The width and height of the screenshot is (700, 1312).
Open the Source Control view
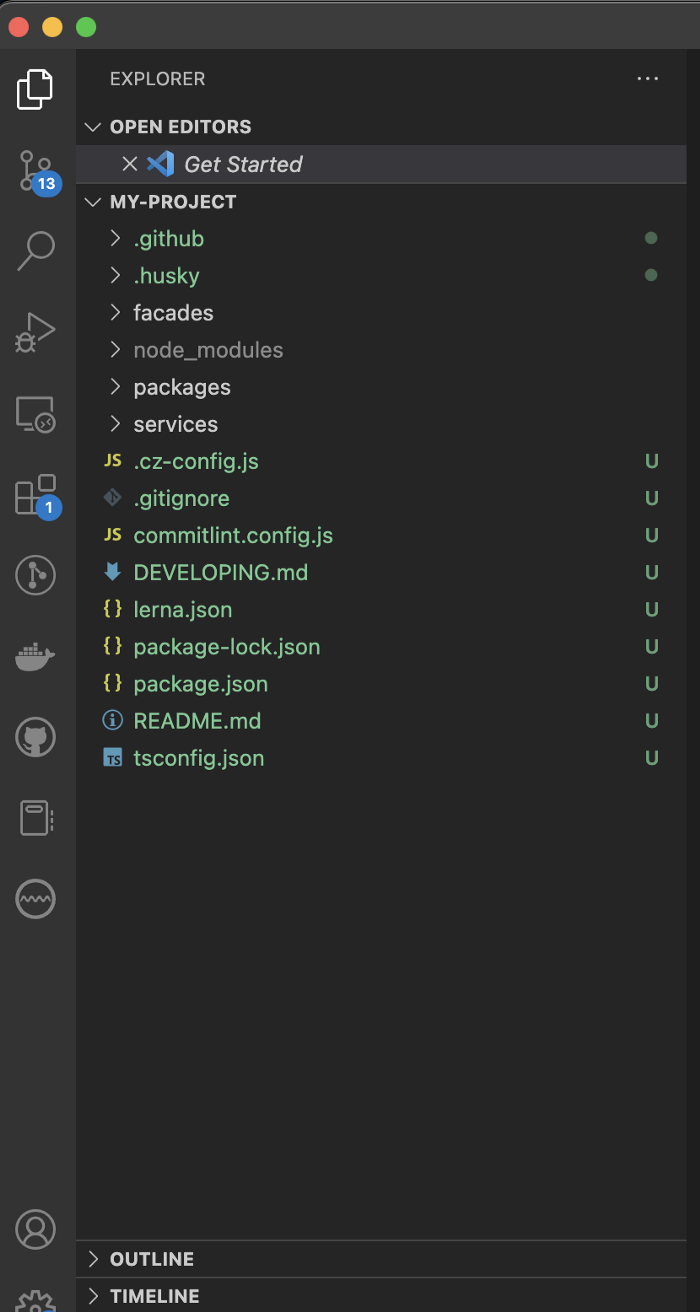pyautogui.click(x=36, y=171)
